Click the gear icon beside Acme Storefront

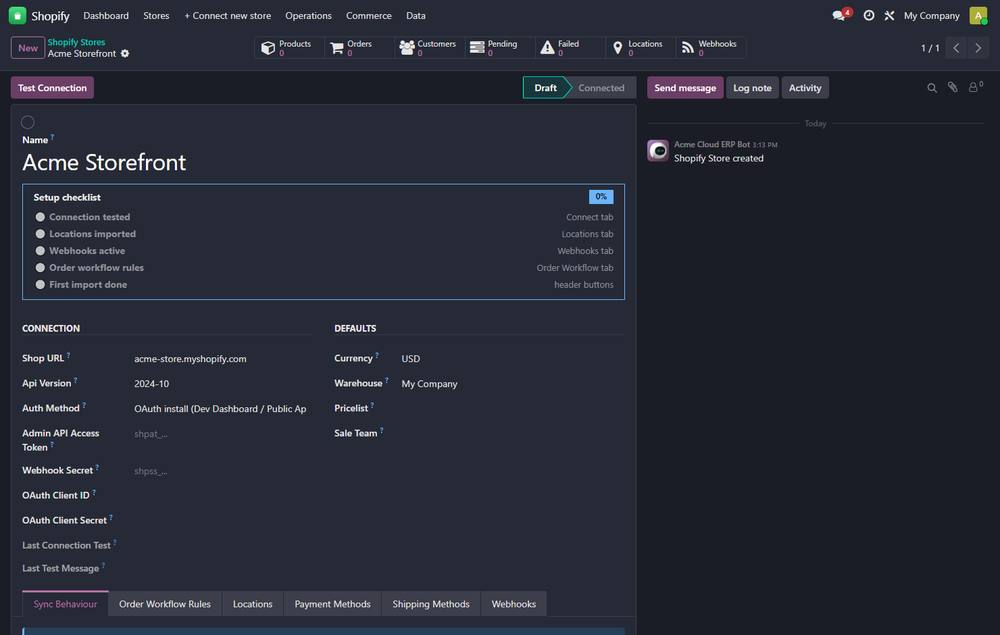tap(125, 54)
